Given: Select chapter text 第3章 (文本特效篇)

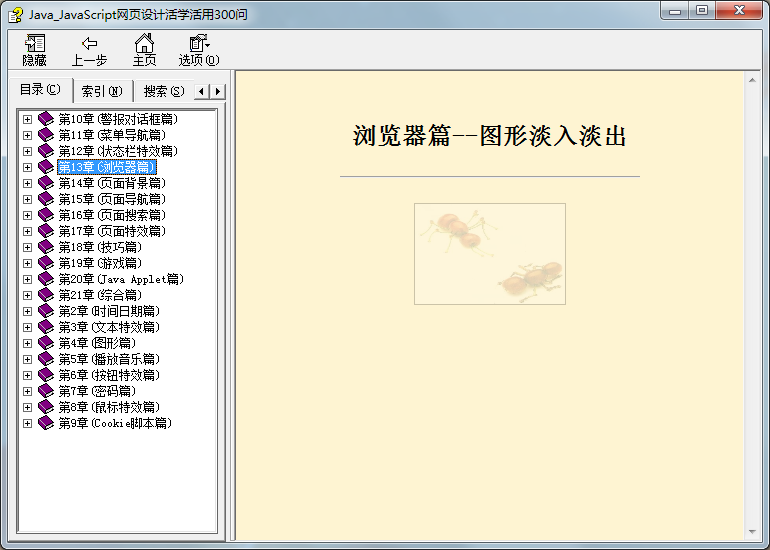Looking at the screenshot, I should [110, 327].
